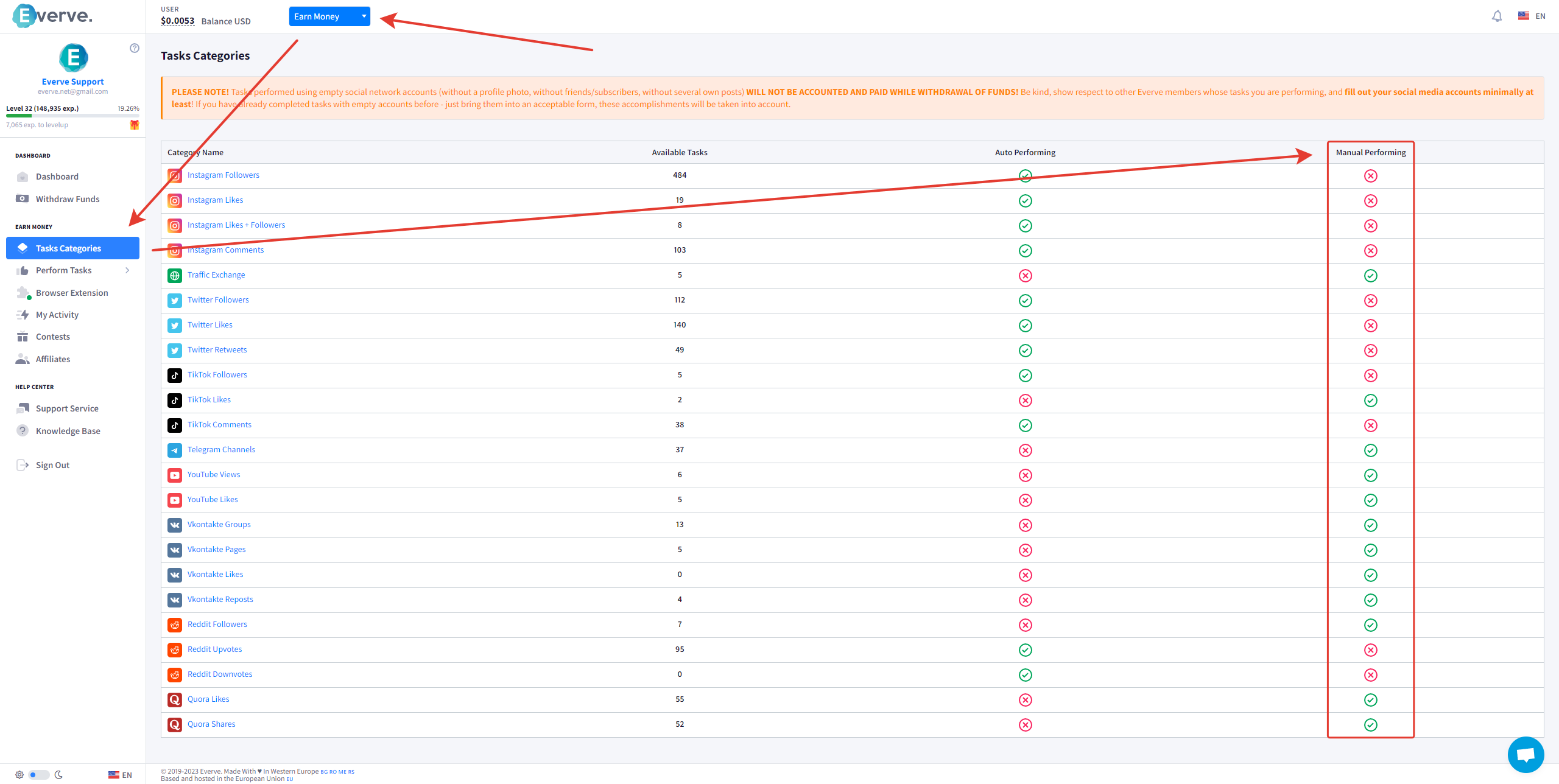Click the moon dark-mode icon
1559x784 pixels.
pyautogui.click(x=58, y=775)
